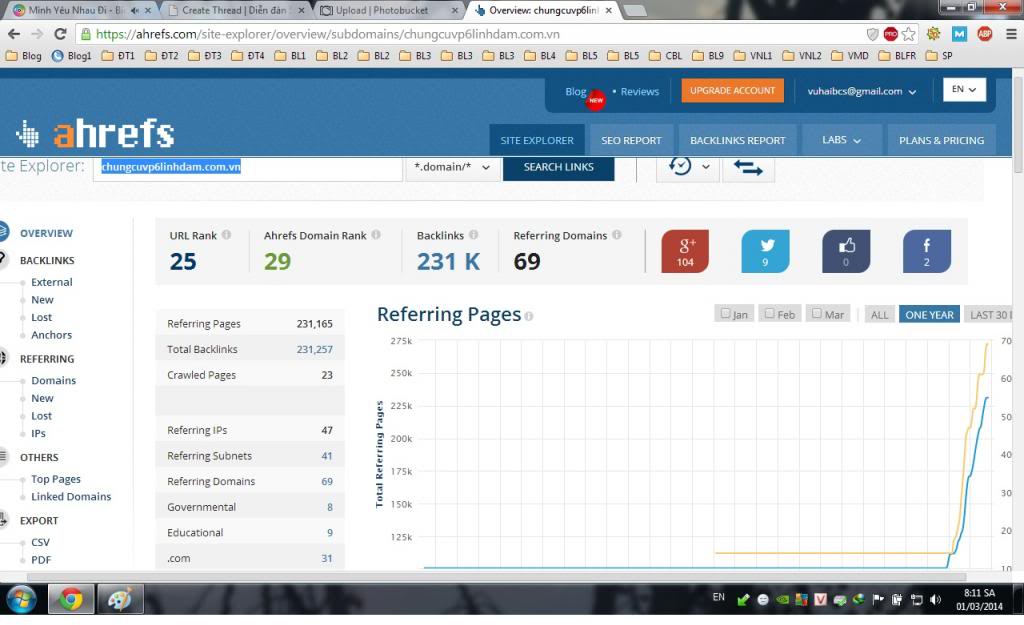
Task: Reload the page with refresh icon
Action: click(x=60, y=34)
